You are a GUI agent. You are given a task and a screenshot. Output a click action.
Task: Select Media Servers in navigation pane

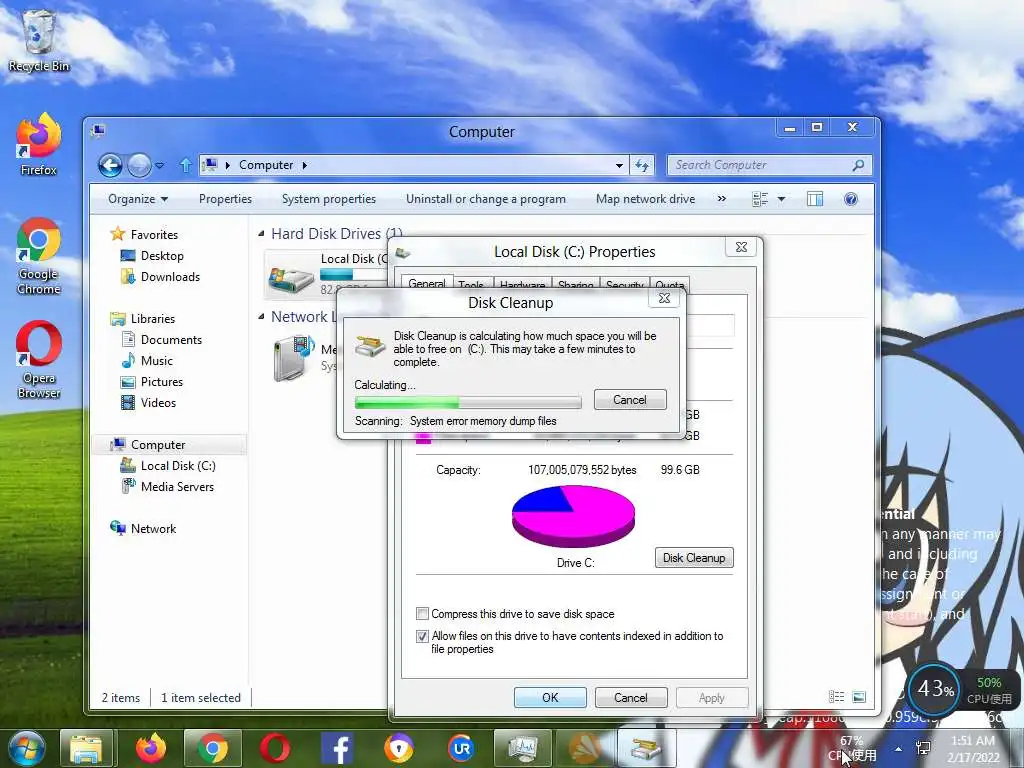click(168, 487)
